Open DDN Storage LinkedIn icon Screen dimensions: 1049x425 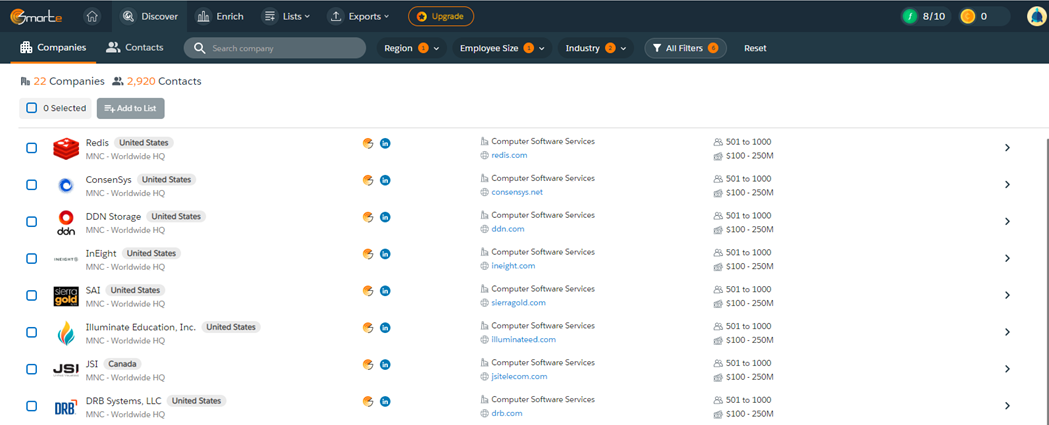(x=385, y=217)
